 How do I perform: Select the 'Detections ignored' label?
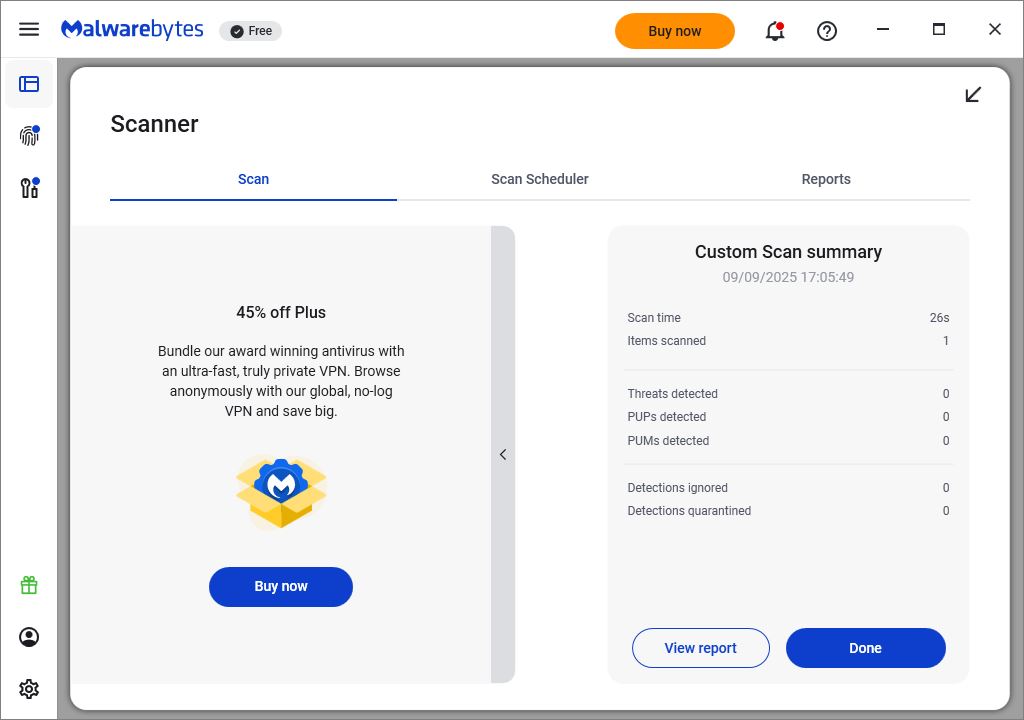point(677,487)
